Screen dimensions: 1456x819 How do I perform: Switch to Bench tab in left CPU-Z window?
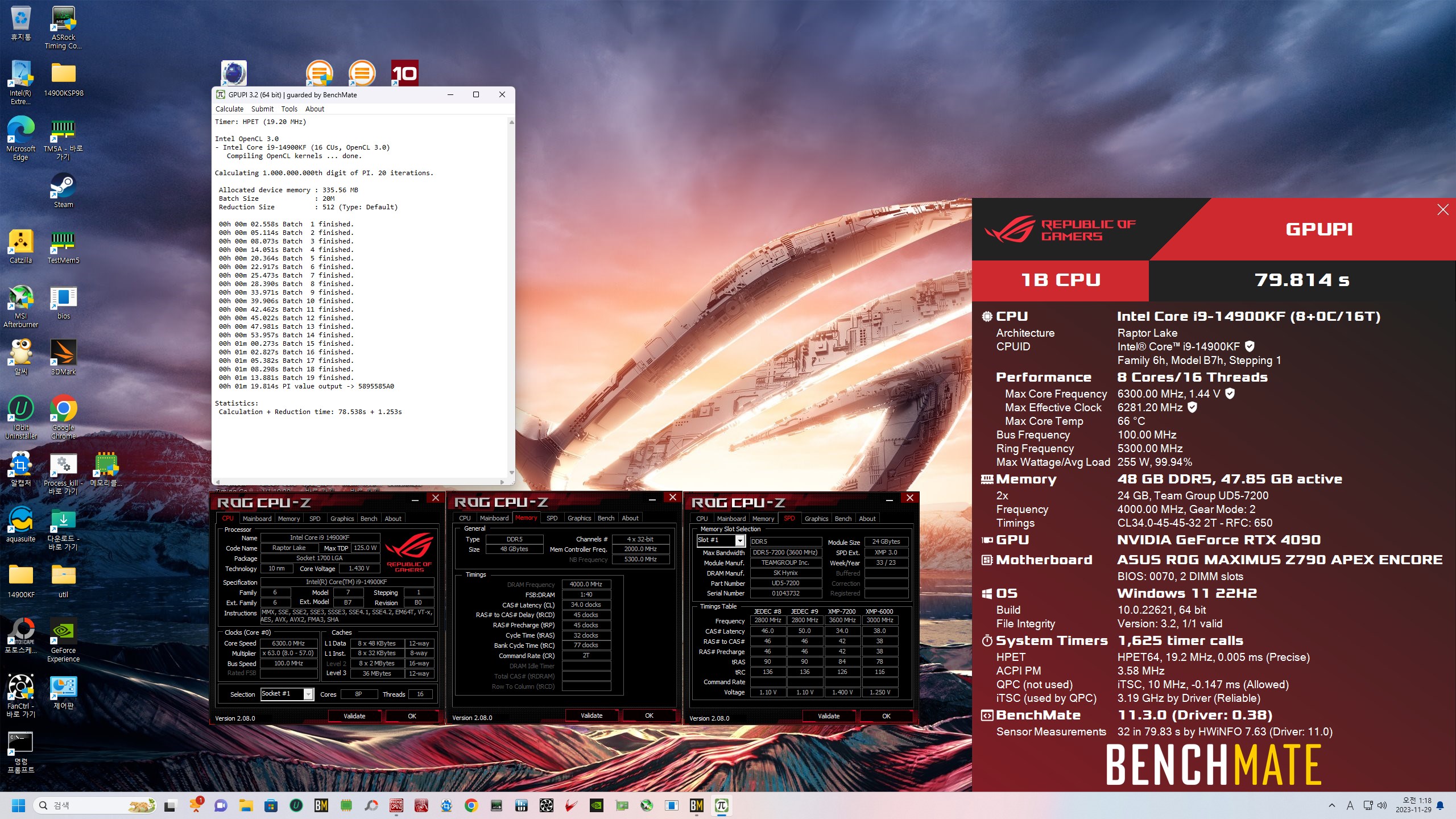(369, 519)
